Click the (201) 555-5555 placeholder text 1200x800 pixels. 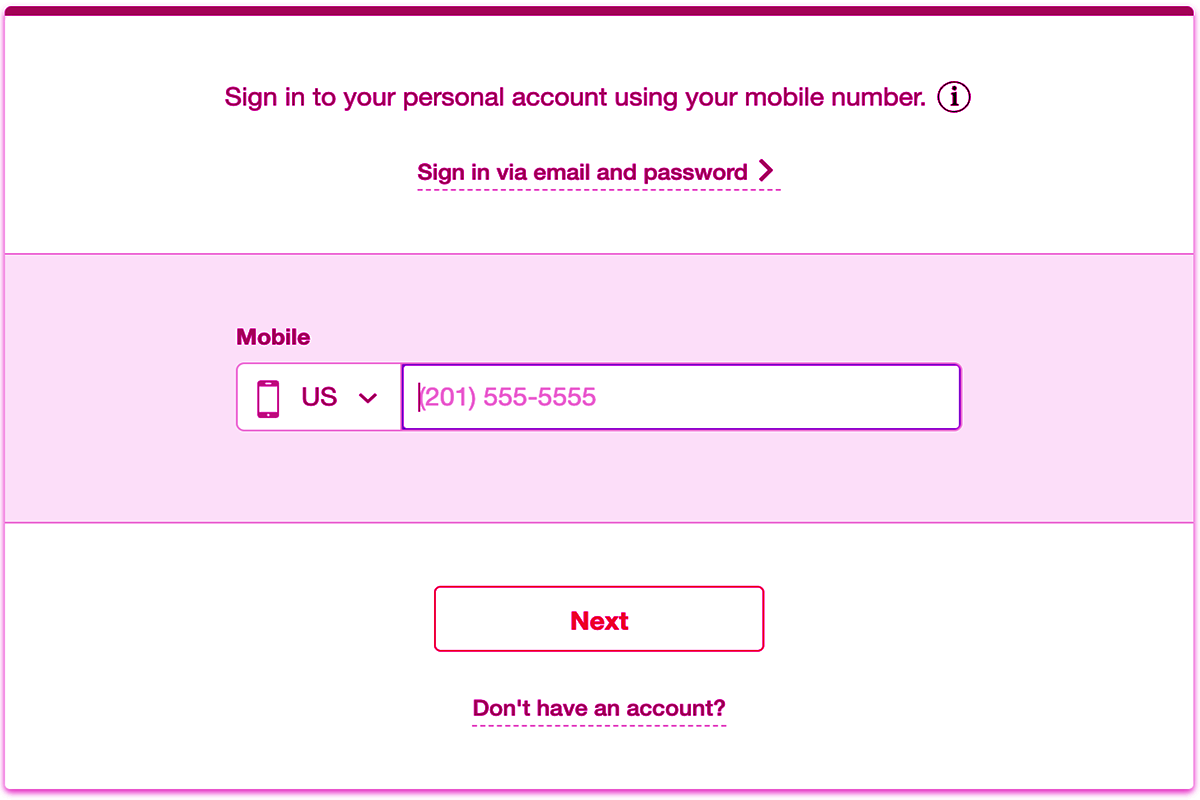click(508, 398)
